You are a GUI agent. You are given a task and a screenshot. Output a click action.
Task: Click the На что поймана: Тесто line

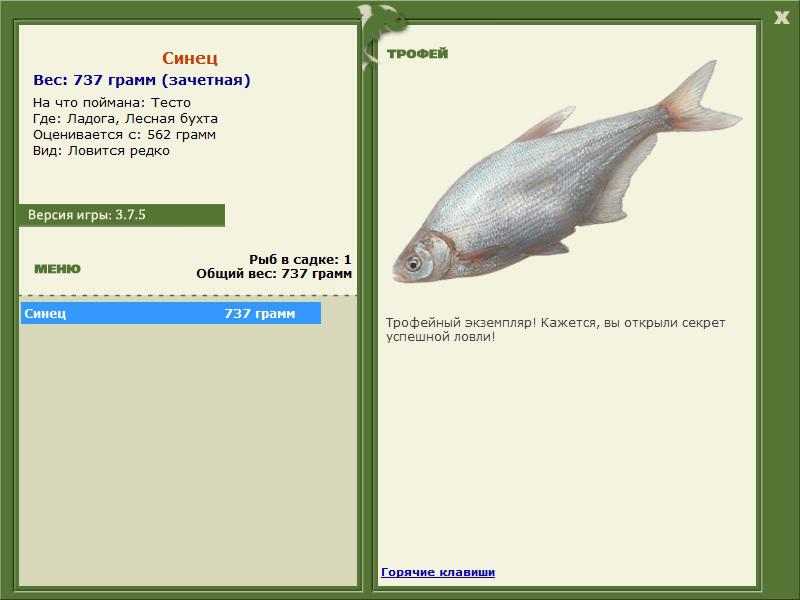tap(111, 102)
